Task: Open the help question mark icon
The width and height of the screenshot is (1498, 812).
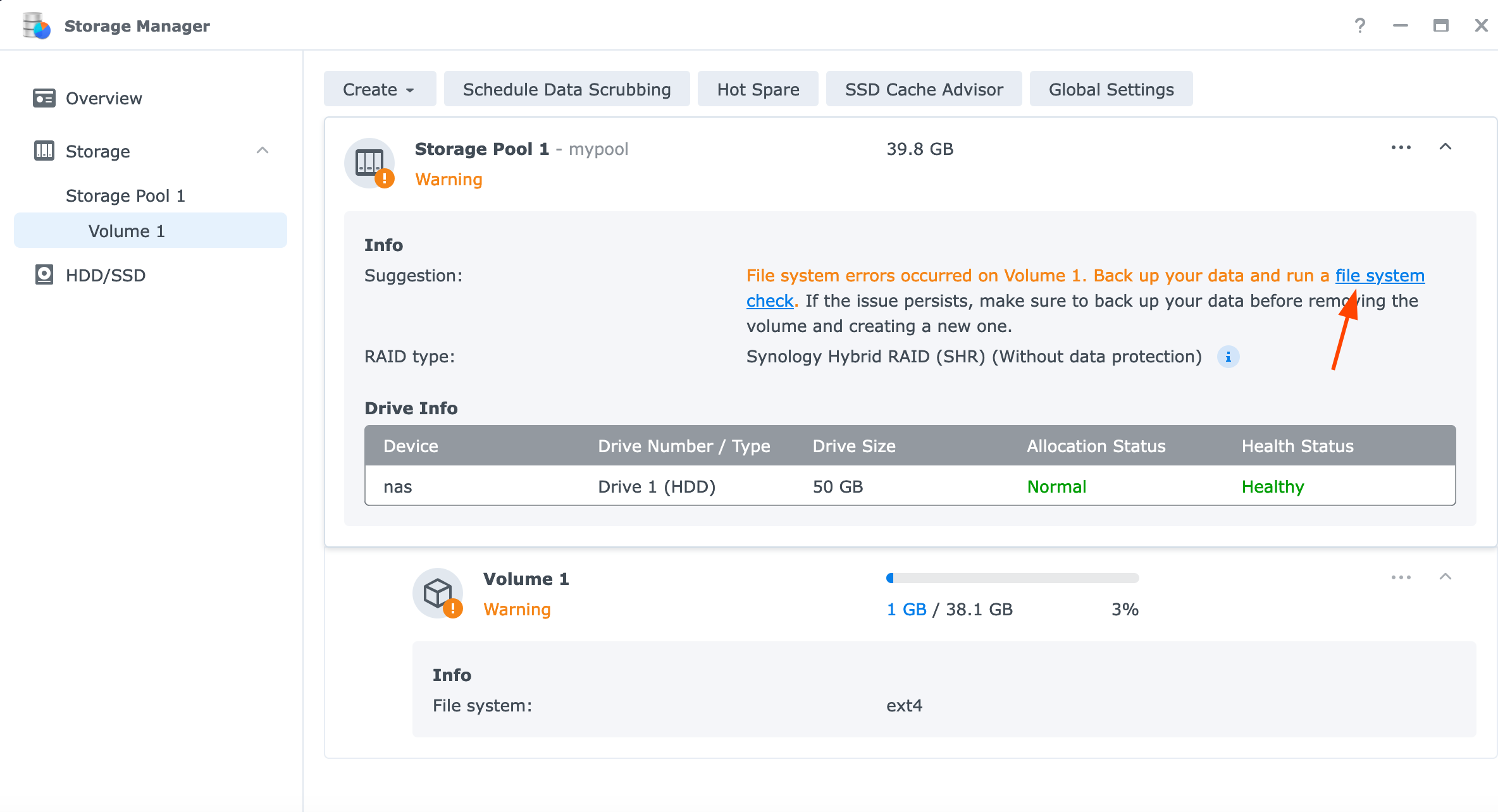Action: coord(1359,25)
